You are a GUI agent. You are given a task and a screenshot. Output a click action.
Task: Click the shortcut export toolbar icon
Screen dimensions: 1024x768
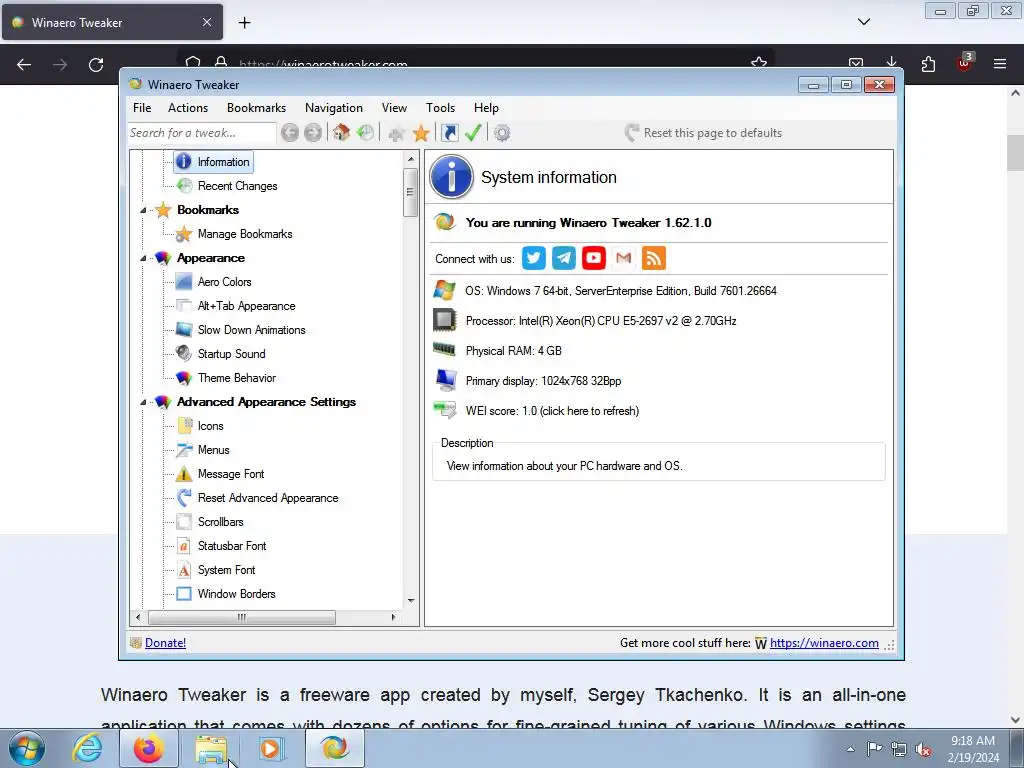click(450, 133)
